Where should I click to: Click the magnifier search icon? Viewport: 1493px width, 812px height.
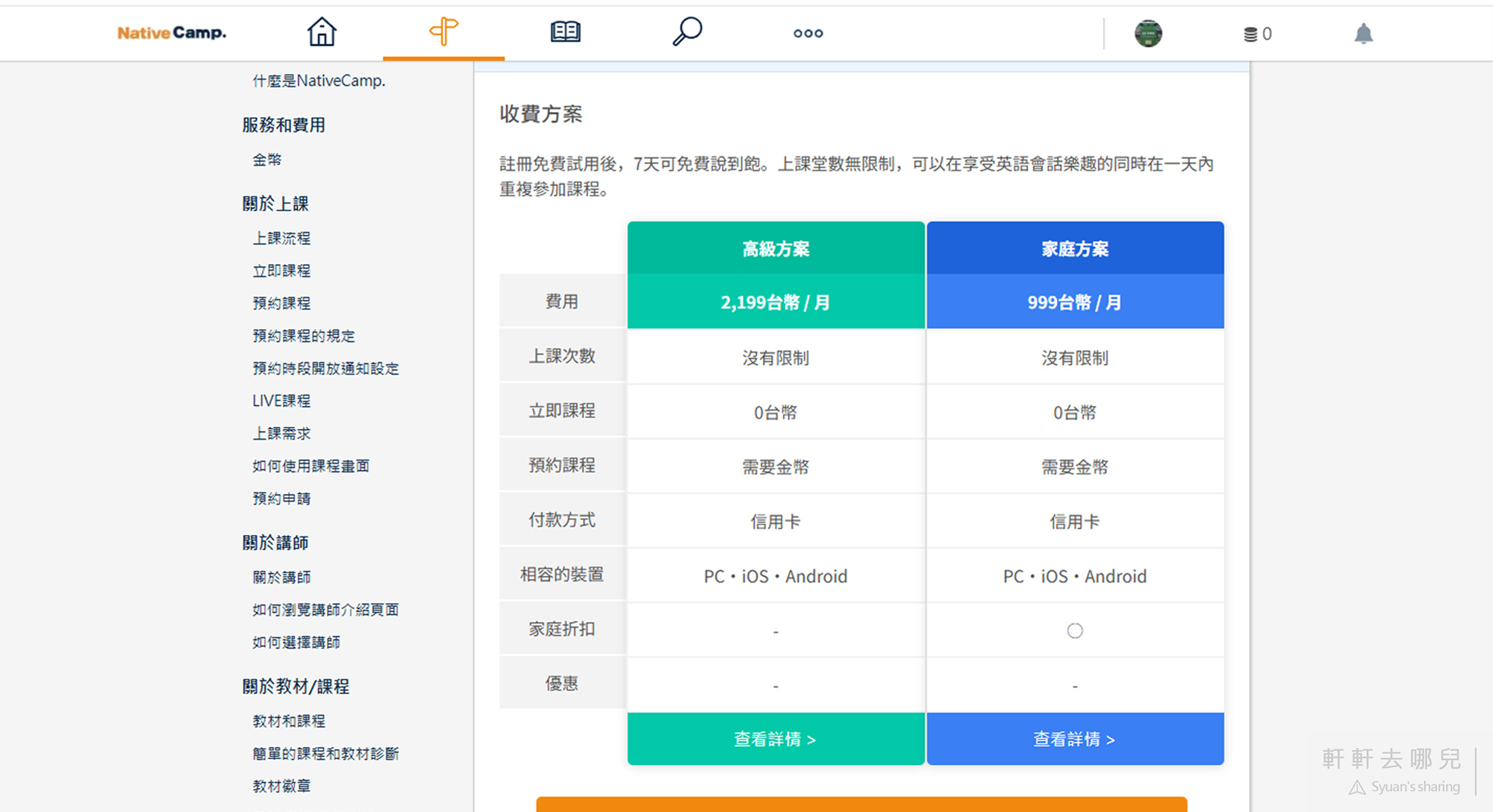[687, 32]
